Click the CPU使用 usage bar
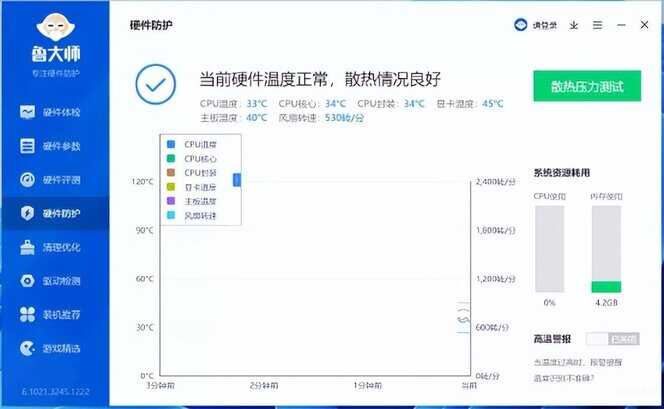 549,249
